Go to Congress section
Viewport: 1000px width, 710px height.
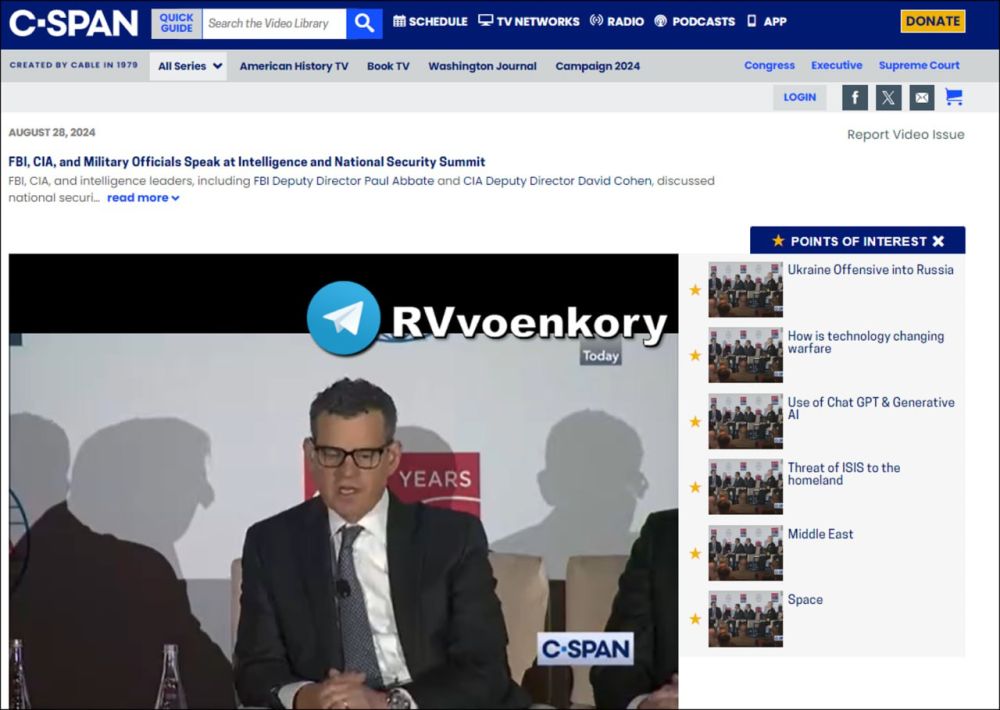pyautogui.click(x=769, y=65)
